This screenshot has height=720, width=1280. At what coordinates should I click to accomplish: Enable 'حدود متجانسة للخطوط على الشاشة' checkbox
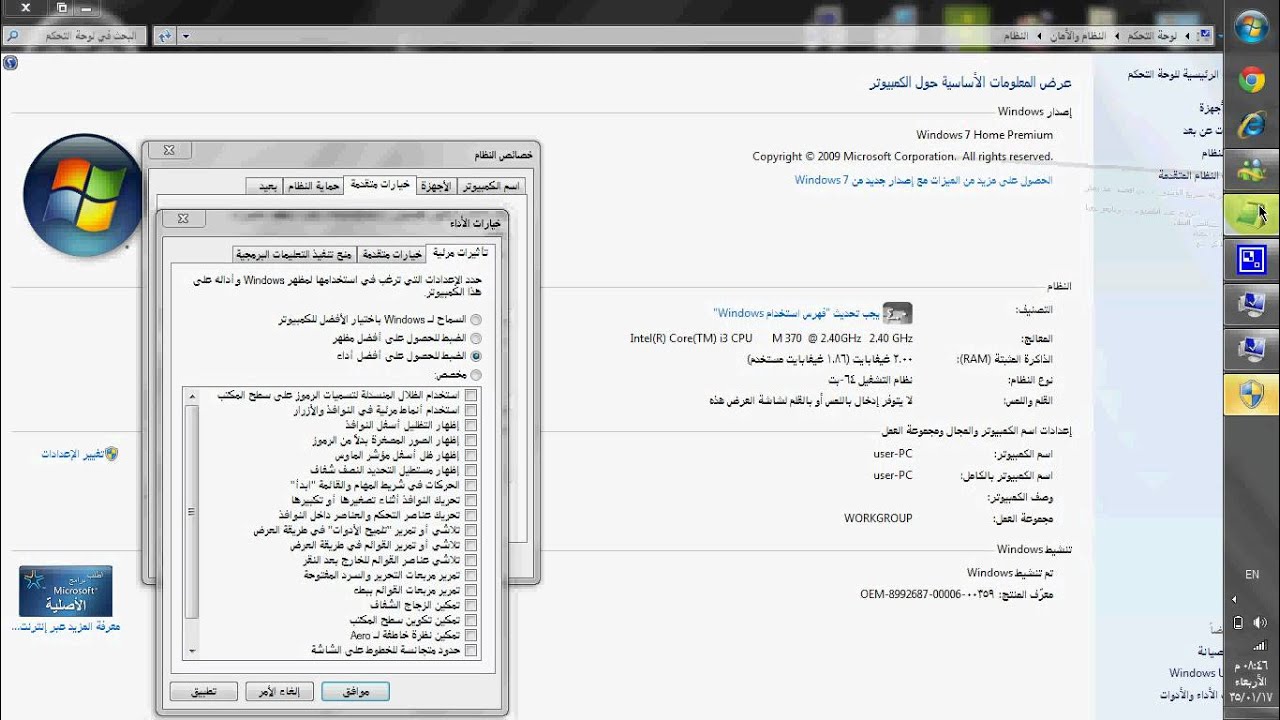470,650
